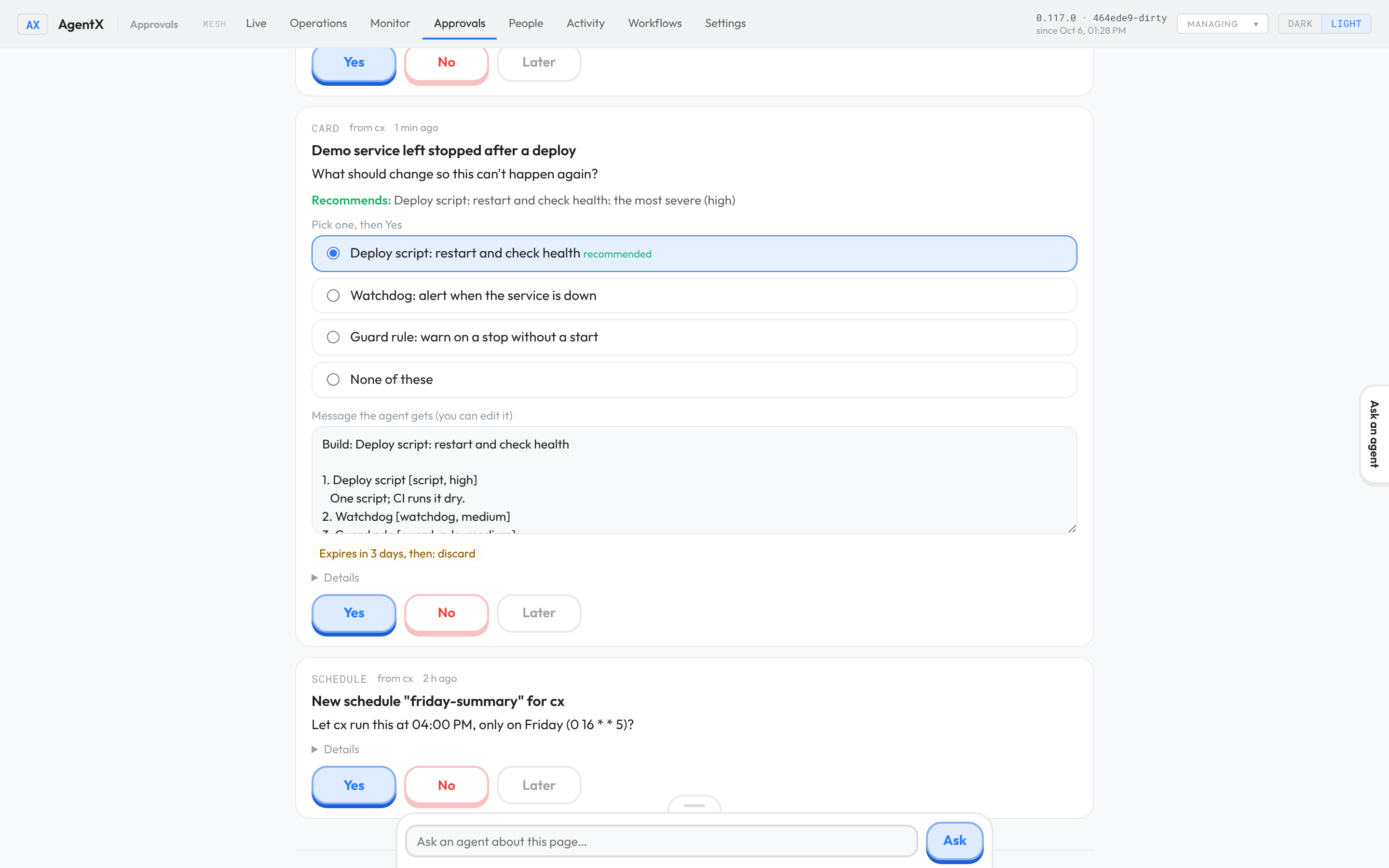Screen dimensions: 1389x868
Task: Click into the agent message text area
Action: click(x=694, y=480)
